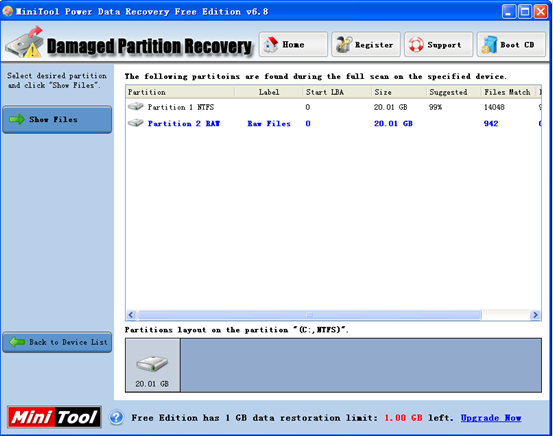Sort by the Files Match column header
Screen dimensions: 553x436
[508, 92]
